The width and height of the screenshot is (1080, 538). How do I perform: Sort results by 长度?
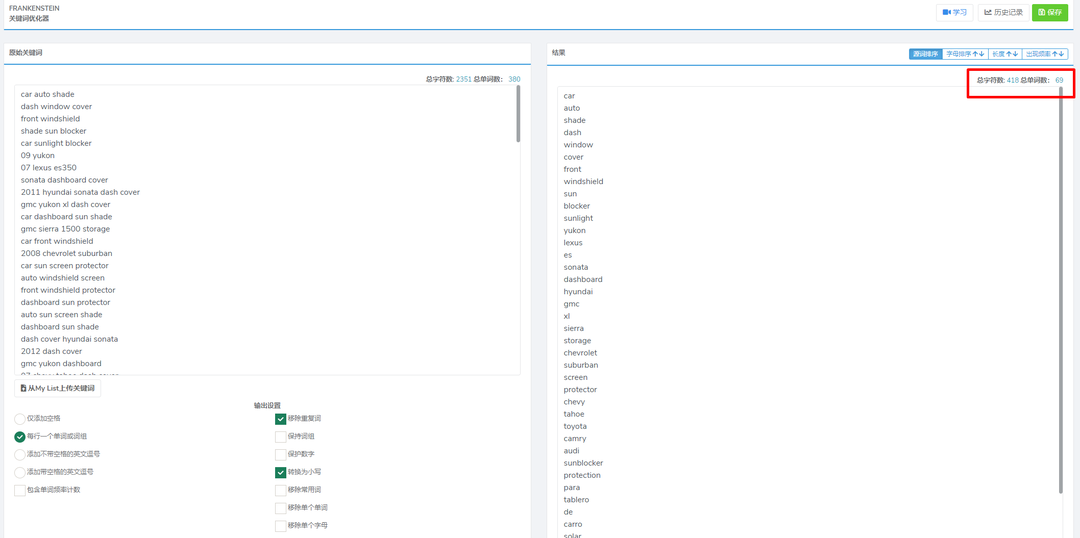tap(1005, 54)
